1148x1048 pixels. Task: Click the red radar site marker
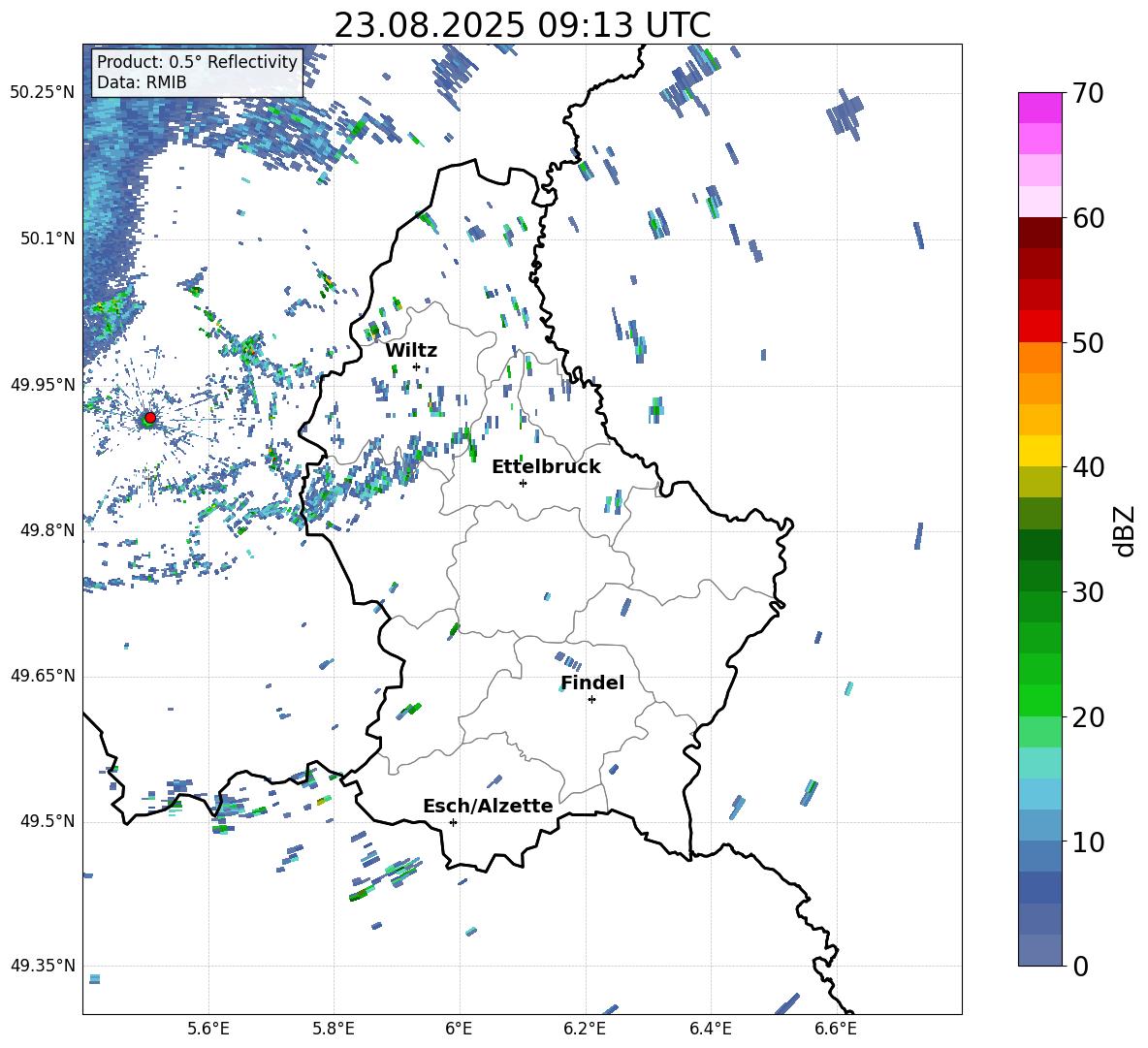click(x=150, y=417)
